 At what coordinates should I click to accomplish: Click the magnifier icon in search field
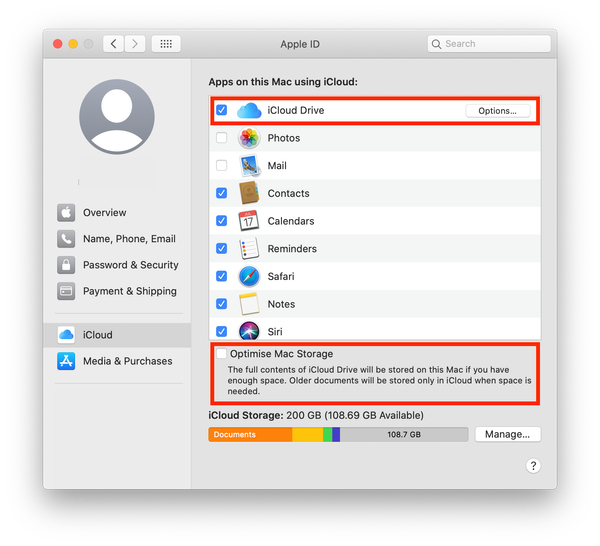coord(436,44)
